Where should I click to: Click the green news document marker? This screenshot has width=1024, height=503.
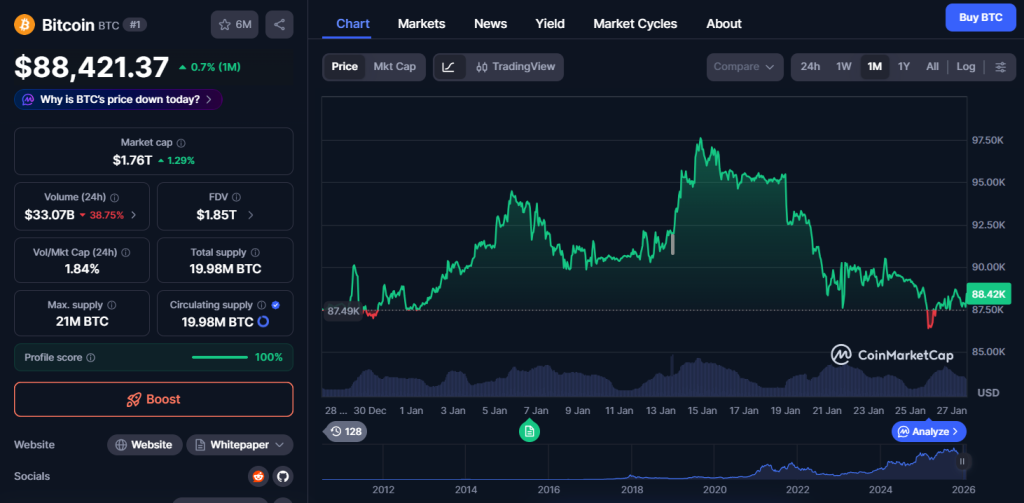click(529, 430)
